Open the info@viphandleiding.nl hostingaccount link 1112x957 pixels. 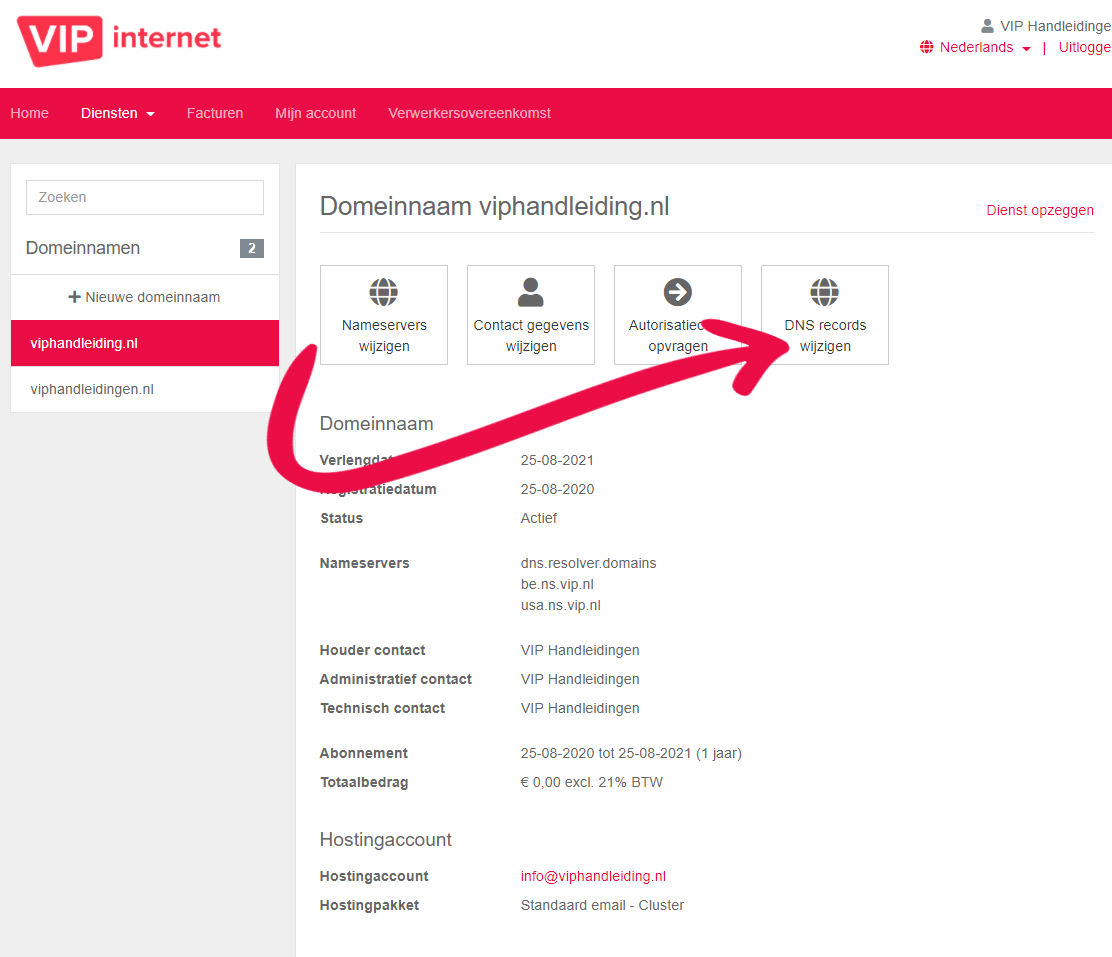pos(593,876)
